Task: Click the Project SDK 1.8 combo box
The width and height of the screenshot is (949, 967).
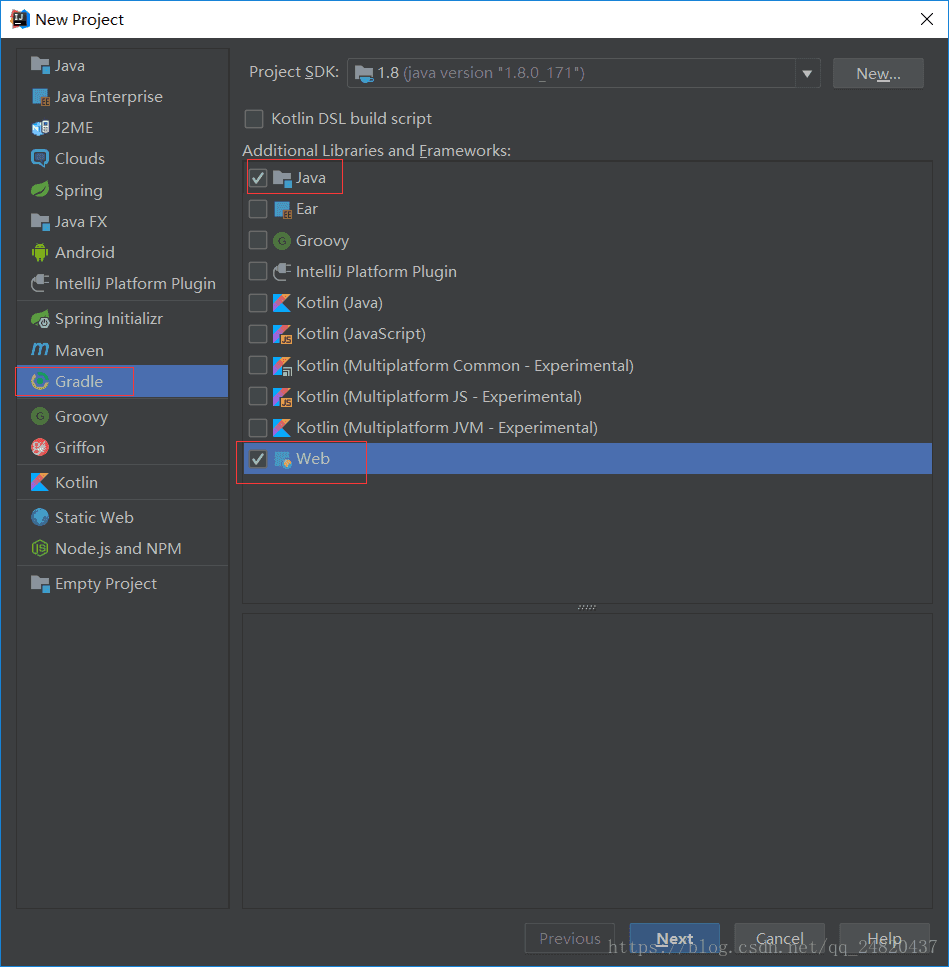Action: coord(583,73)
